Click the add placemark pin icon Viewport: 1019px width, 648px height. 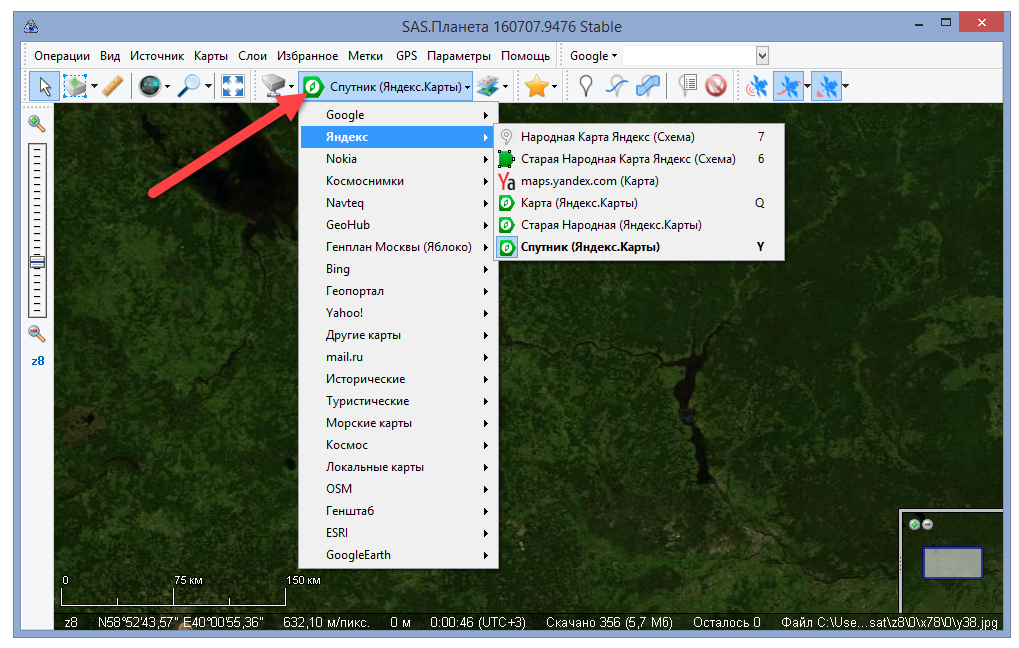tap(586, 87)
